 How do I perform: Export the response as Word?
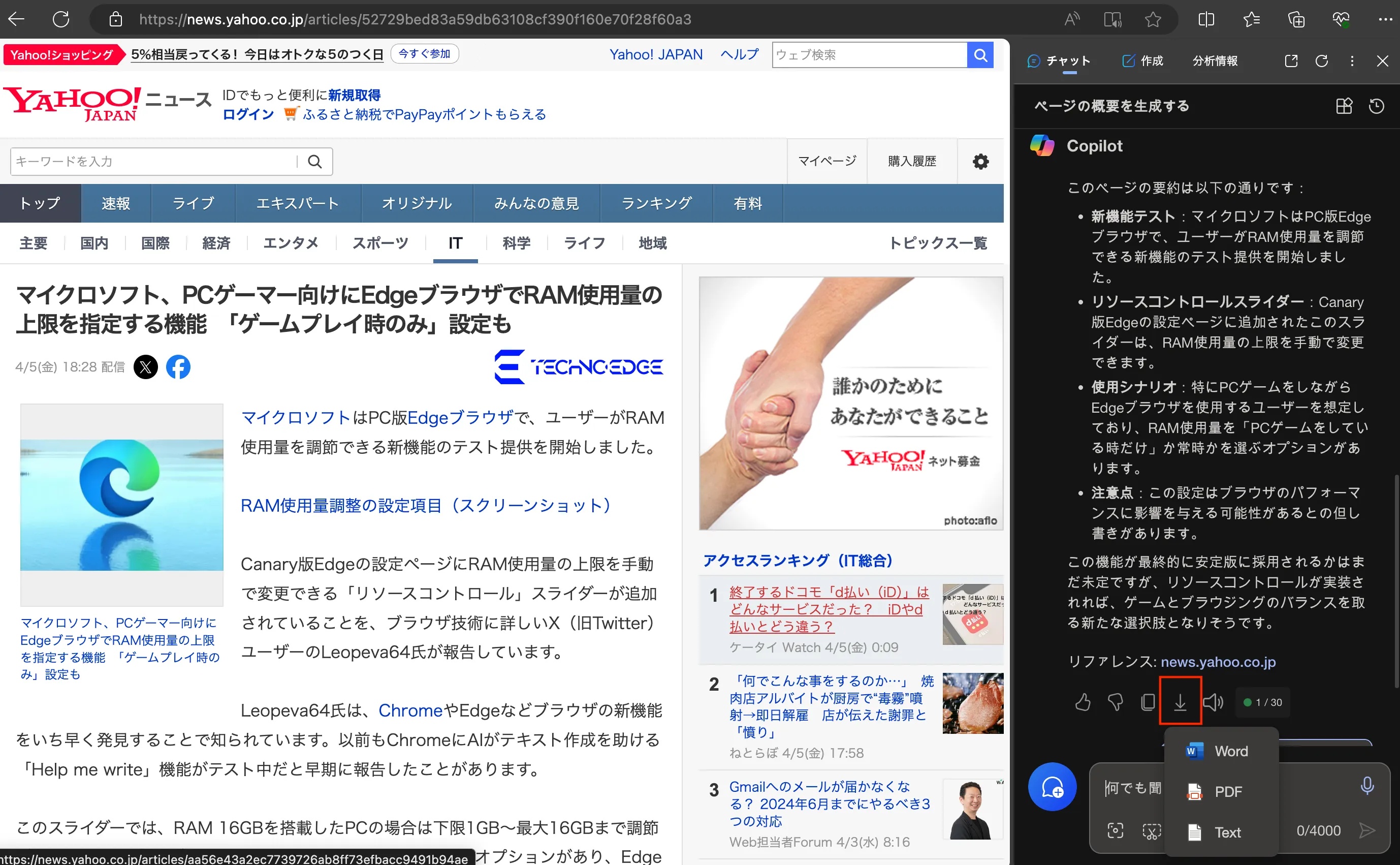tap(1221, 751)
